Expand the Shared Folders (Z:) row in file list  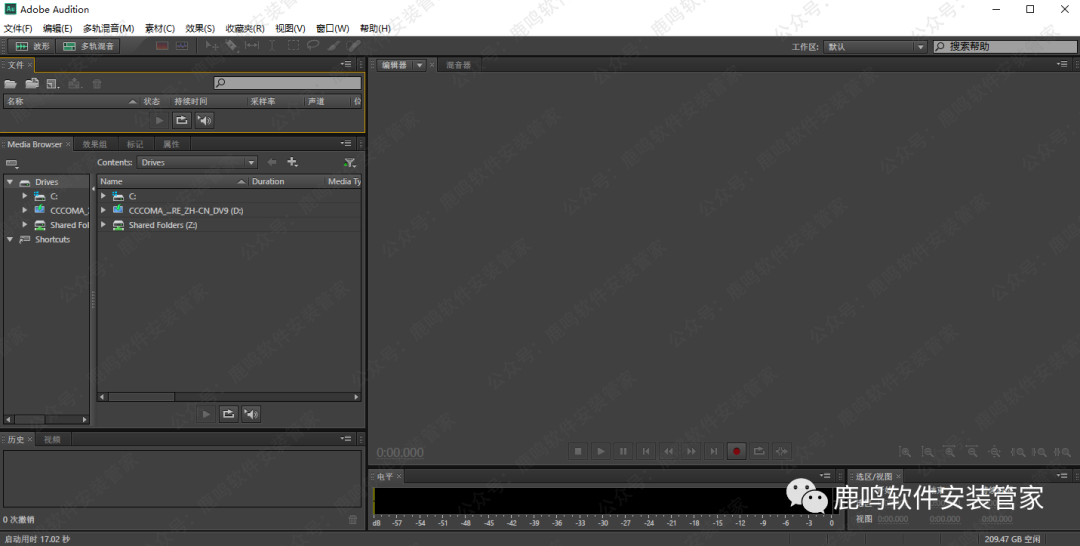[x=104, y=225]
